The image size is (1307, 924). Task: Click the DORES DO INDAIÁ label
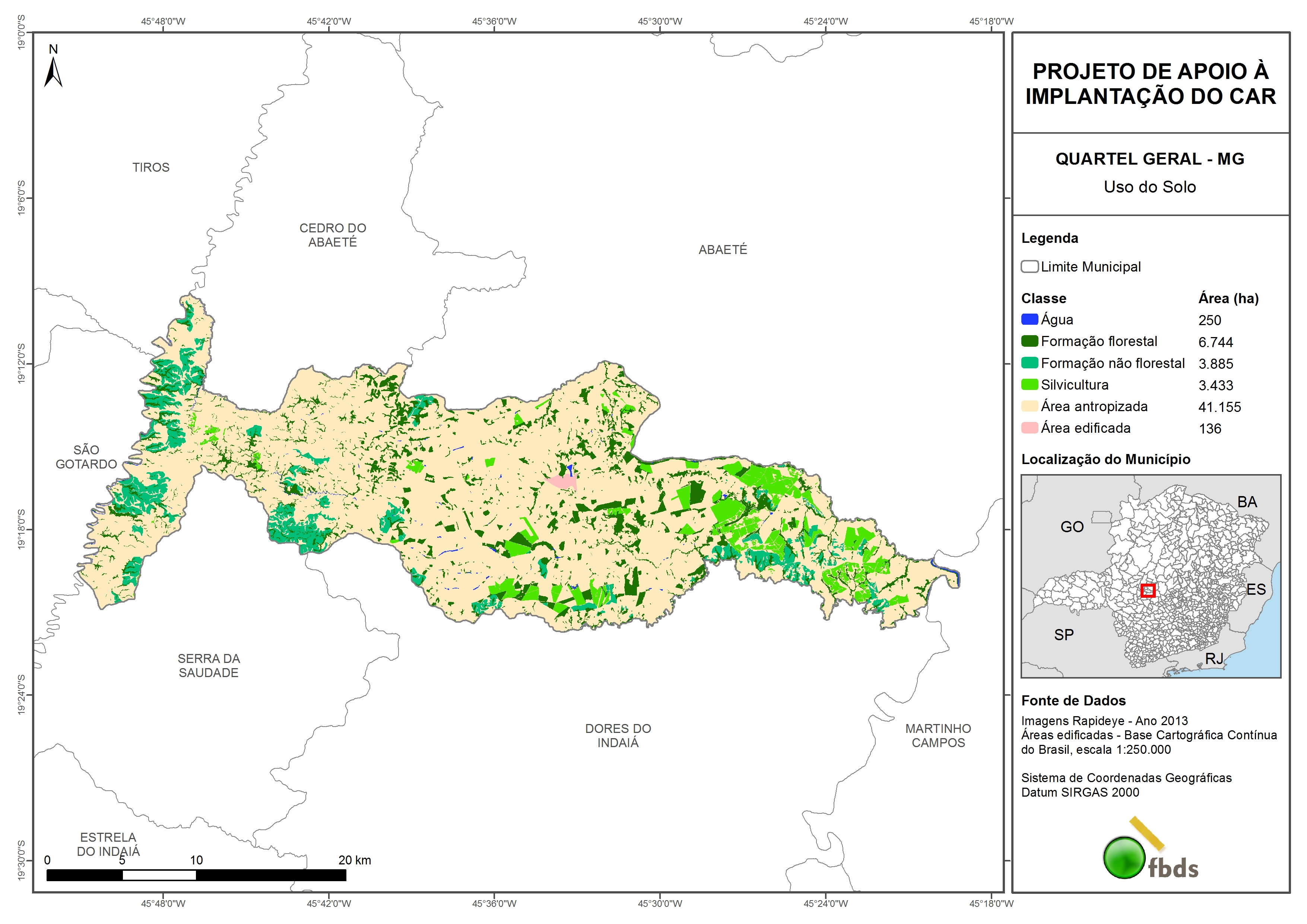[x=618, y=736]
